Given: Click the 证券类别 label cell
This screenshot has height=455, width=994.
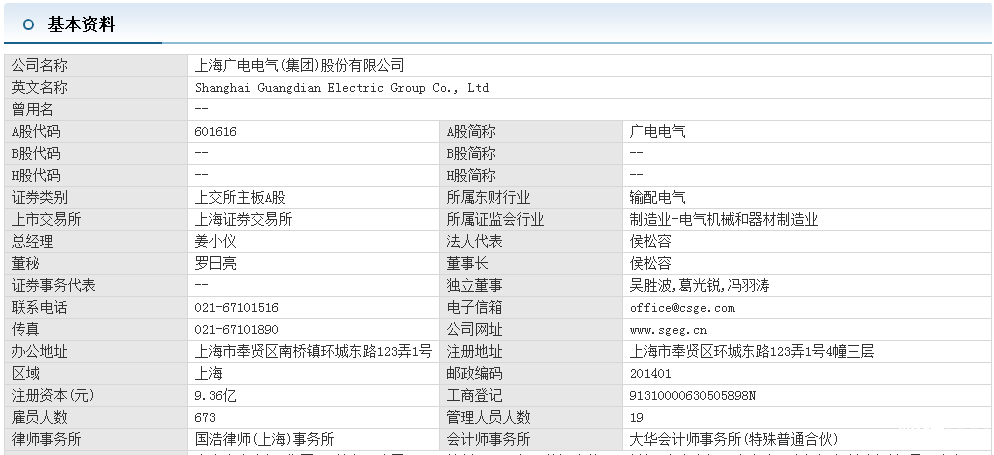Looking at the screenshot, I should click(96, 198).
